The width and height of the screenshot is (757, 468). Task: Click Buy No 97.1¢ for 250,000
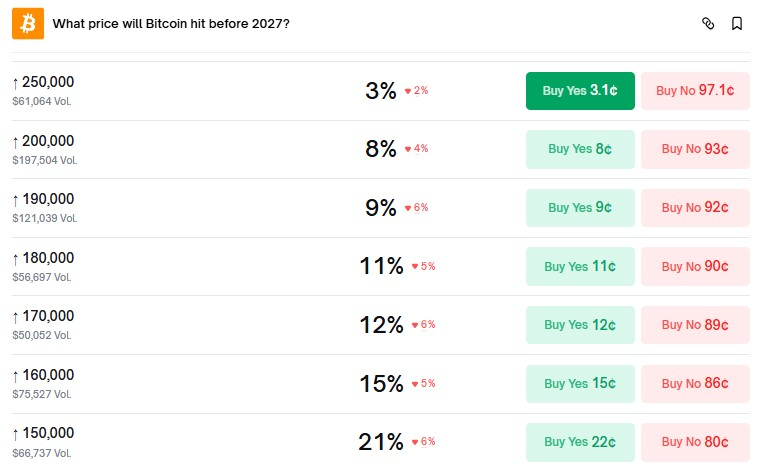(x=695, y=91)
